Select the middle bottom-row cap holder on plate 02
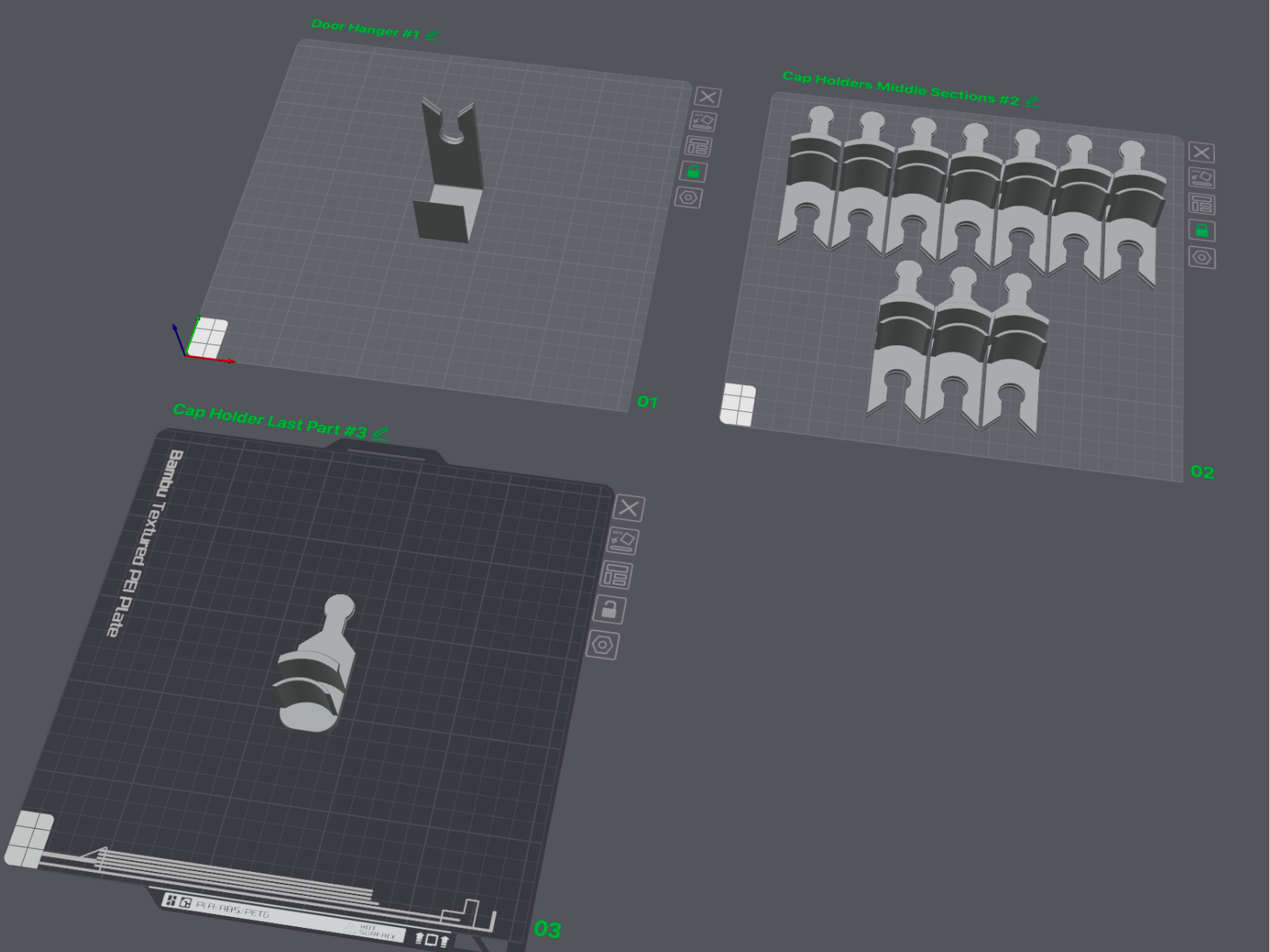 point(959,342)
